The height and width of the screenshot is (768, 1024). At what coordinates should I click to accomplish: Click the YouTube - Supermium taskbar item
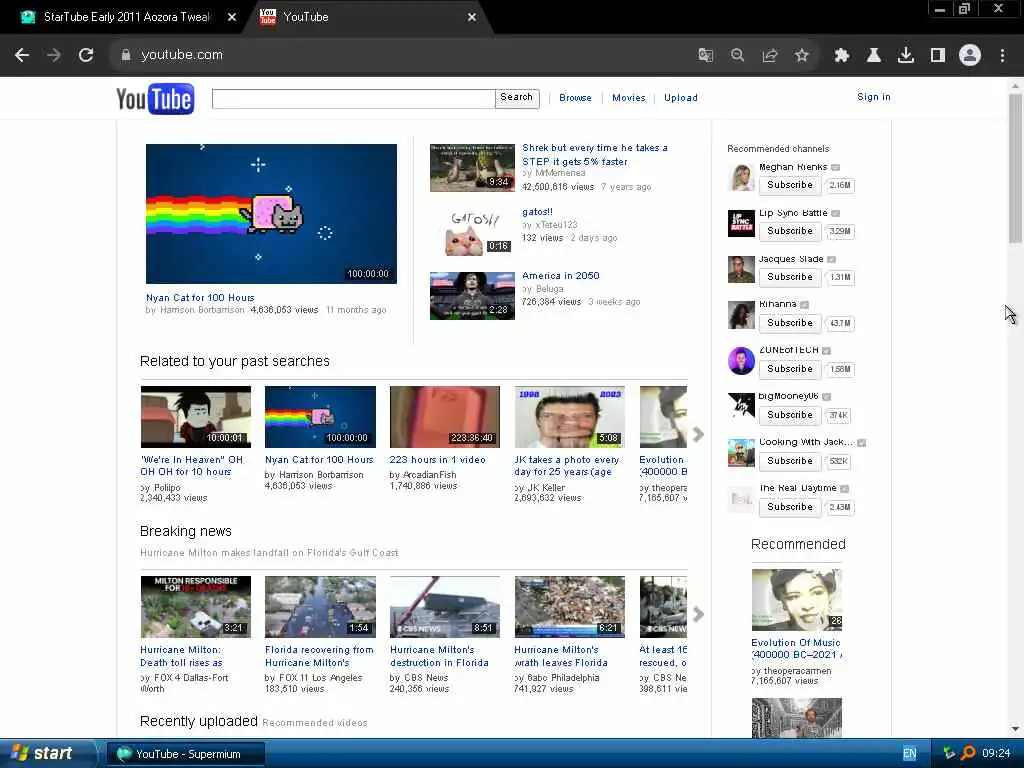point(186,754)
